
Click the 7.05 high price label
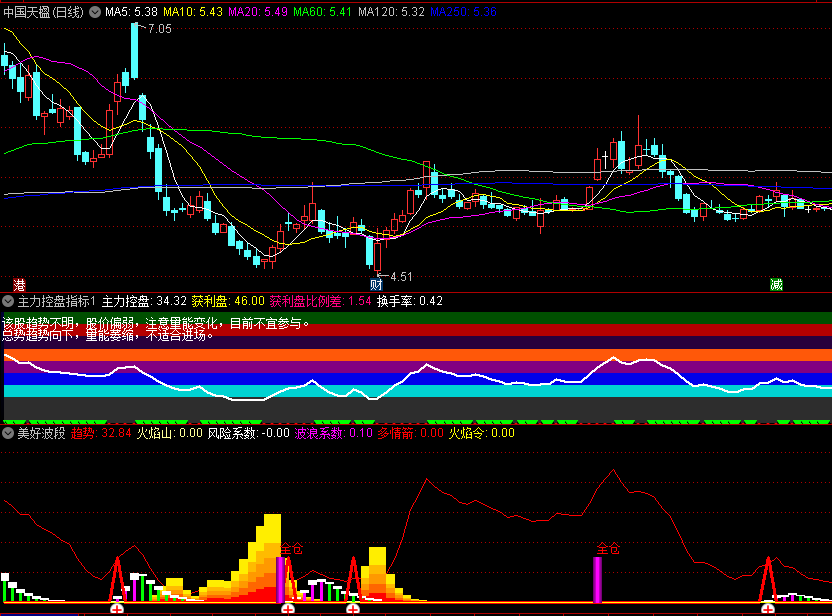[160, 29]
